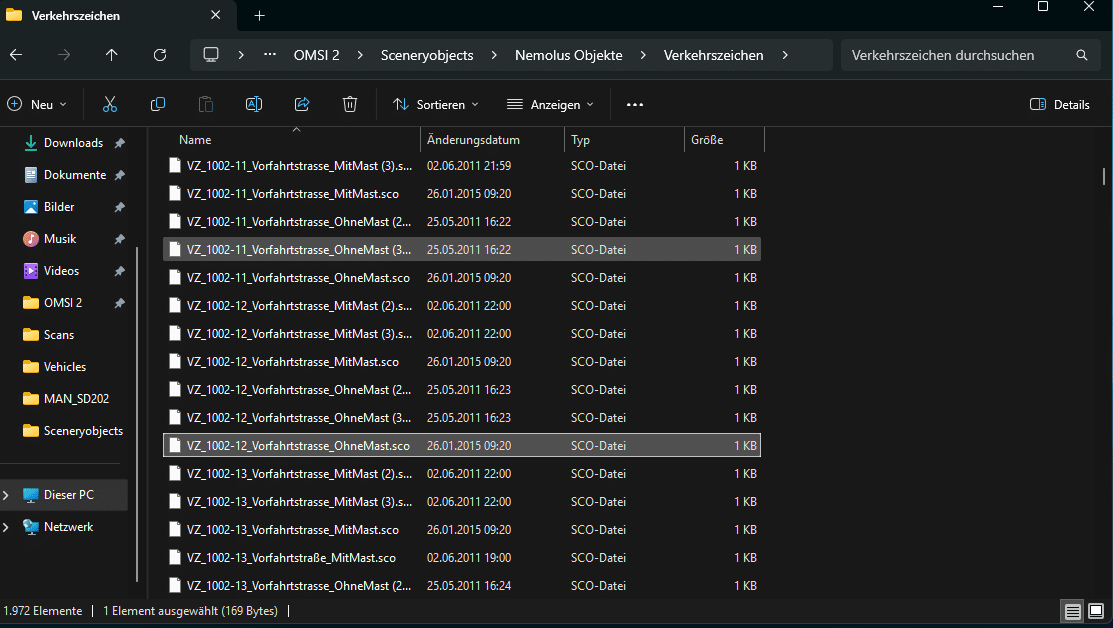Open the Anzeigen dropdown menu
The height and width of the screenshot is (628, 1113).
tap(550, 104)
